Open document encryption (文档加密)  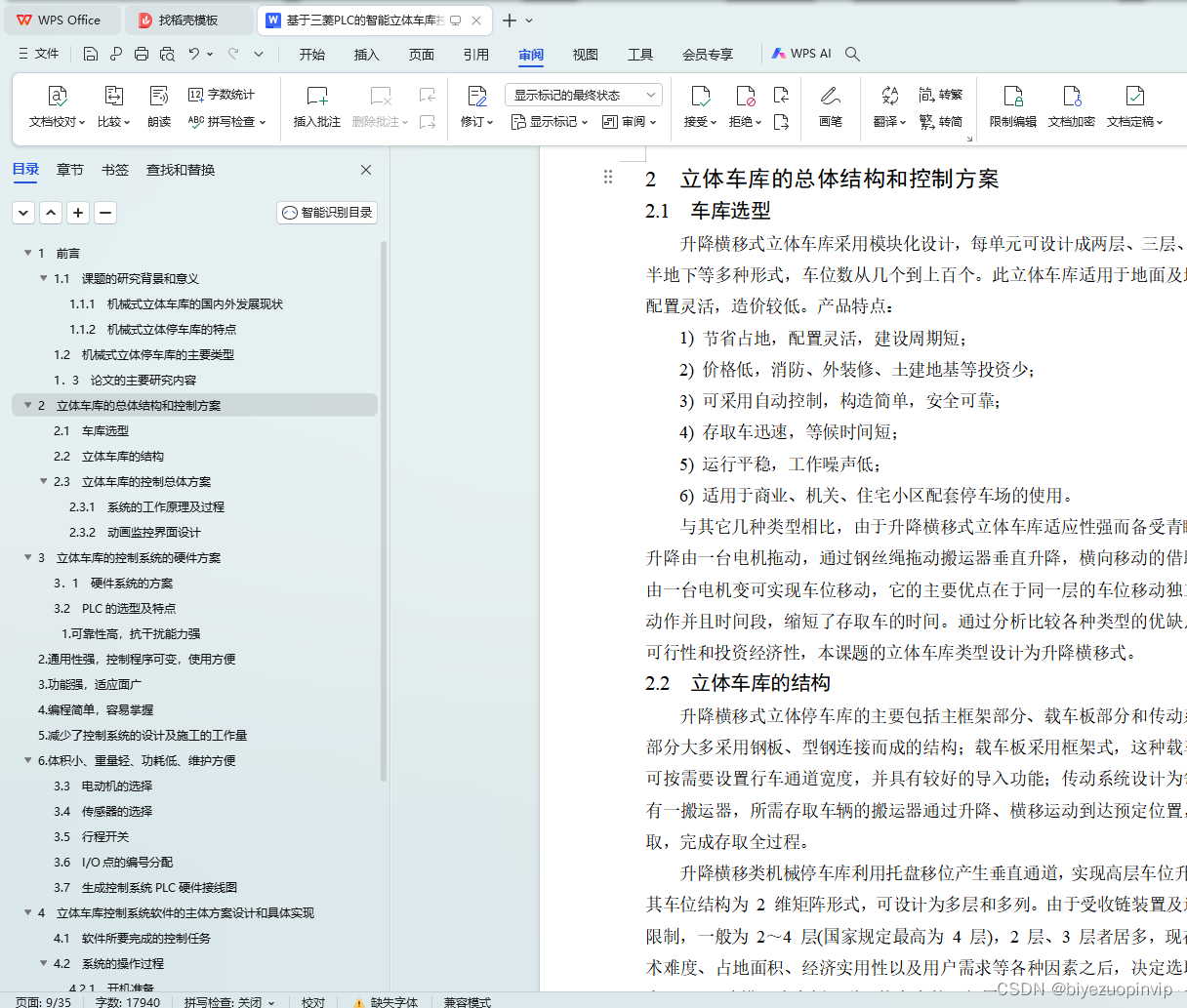1072,107
